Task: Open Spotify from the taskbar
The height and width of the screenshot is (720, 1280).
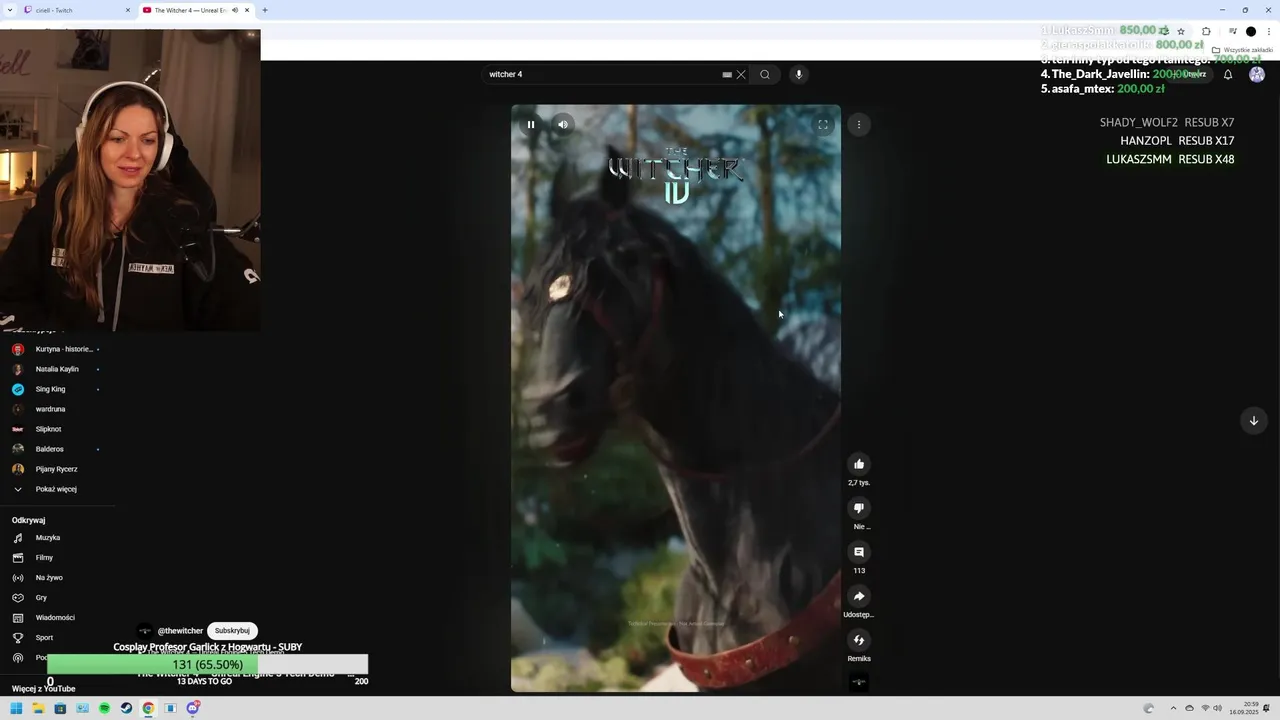Action: coord(104,709)
